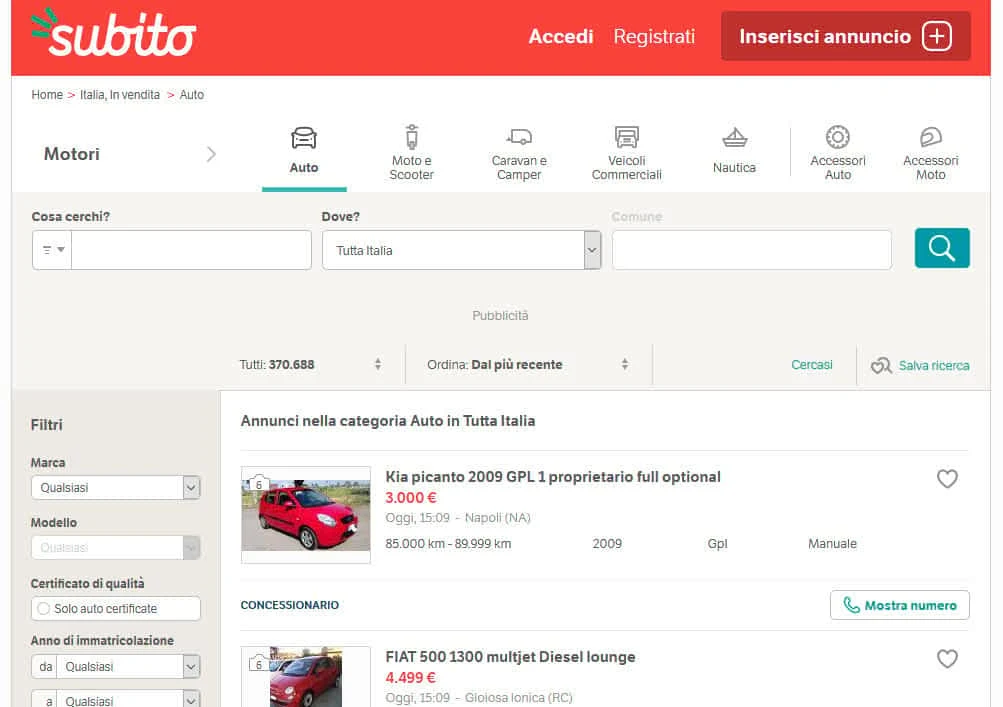Image resolution: width=1003 pixels, height=707 pixels.
Task: Enable Solo auto certificate option
Action: (43, 608)
